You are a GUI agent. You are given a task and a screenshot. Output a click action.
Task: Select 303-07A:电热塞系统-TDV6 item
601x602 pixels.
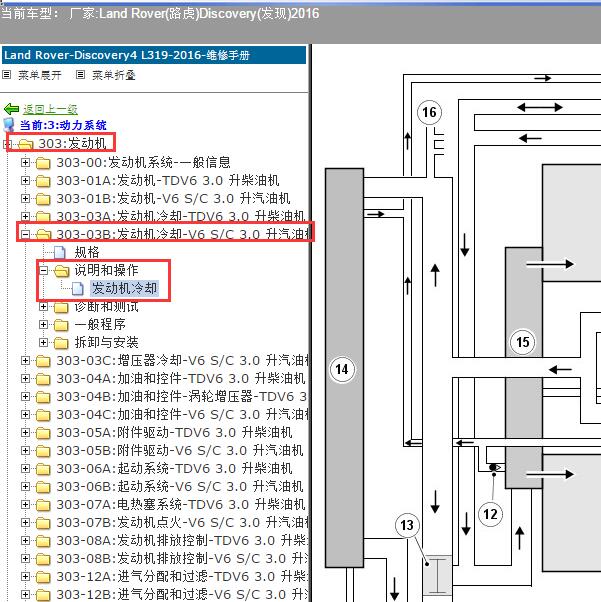(x=180, y=504)
